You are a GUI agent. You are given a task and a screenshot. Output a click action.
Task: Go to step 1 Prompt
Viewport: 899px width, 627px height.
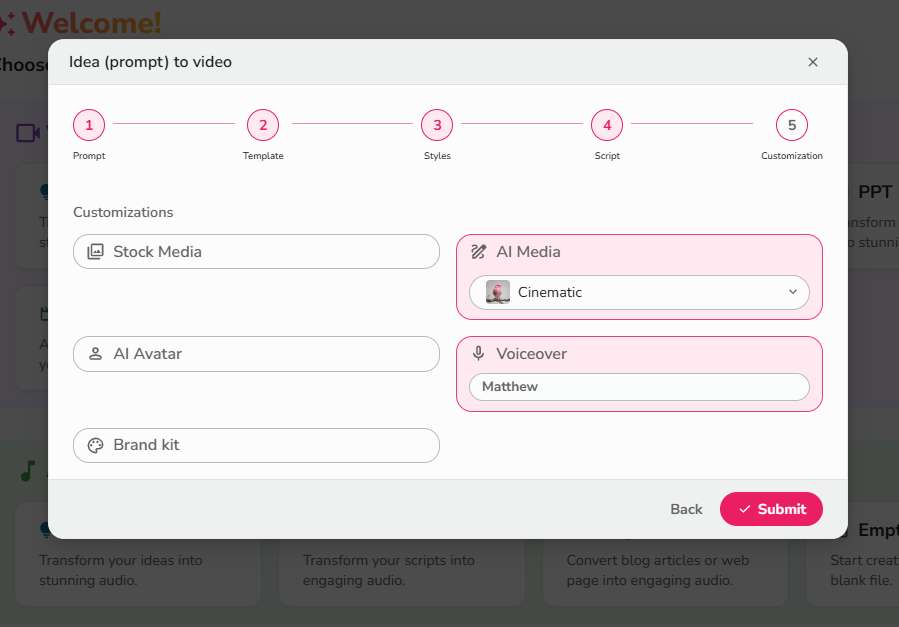coord(89,125)
